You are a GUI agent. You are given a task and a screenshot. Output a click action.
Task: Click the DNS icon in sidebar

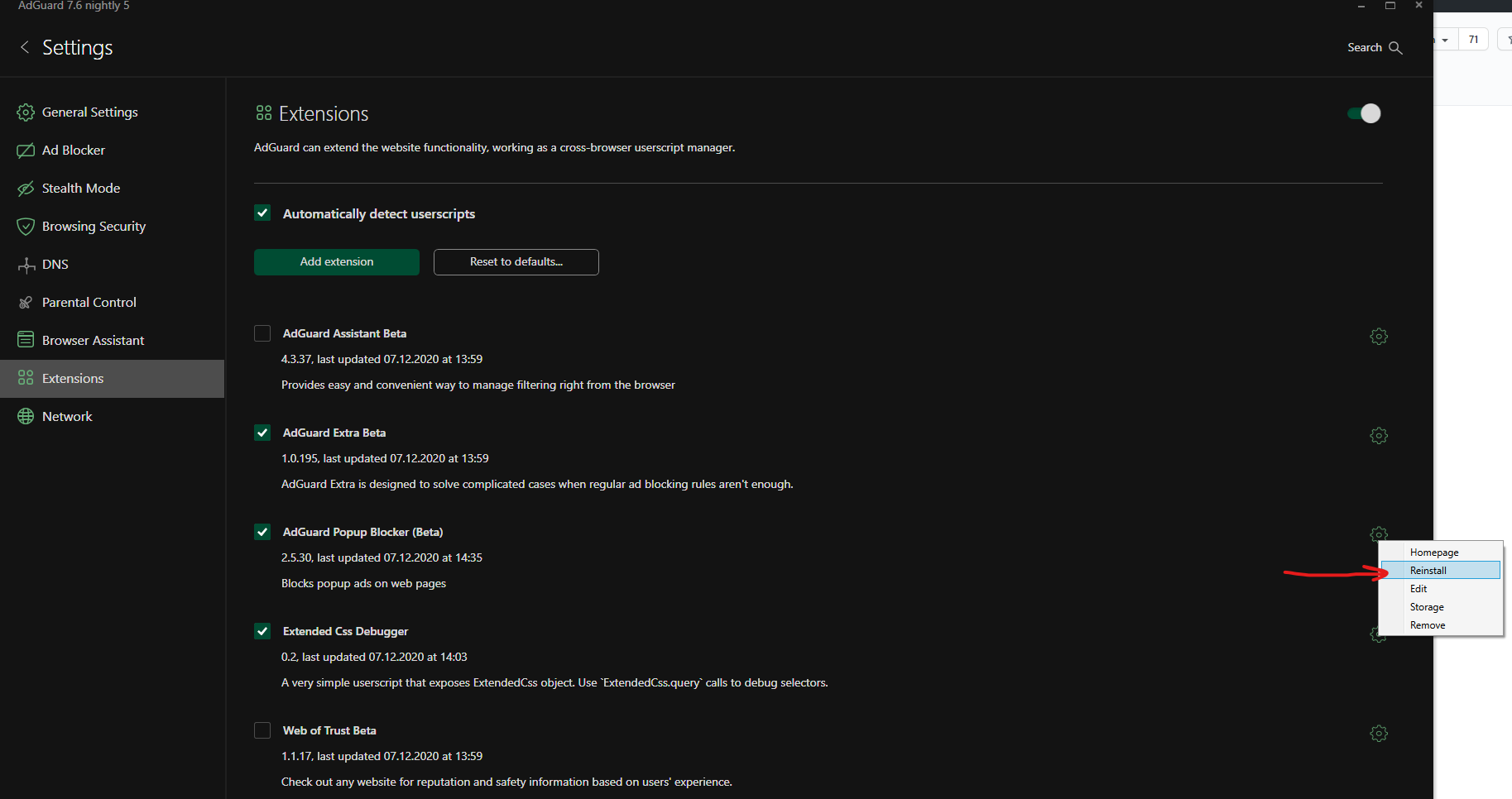point(26,265)
